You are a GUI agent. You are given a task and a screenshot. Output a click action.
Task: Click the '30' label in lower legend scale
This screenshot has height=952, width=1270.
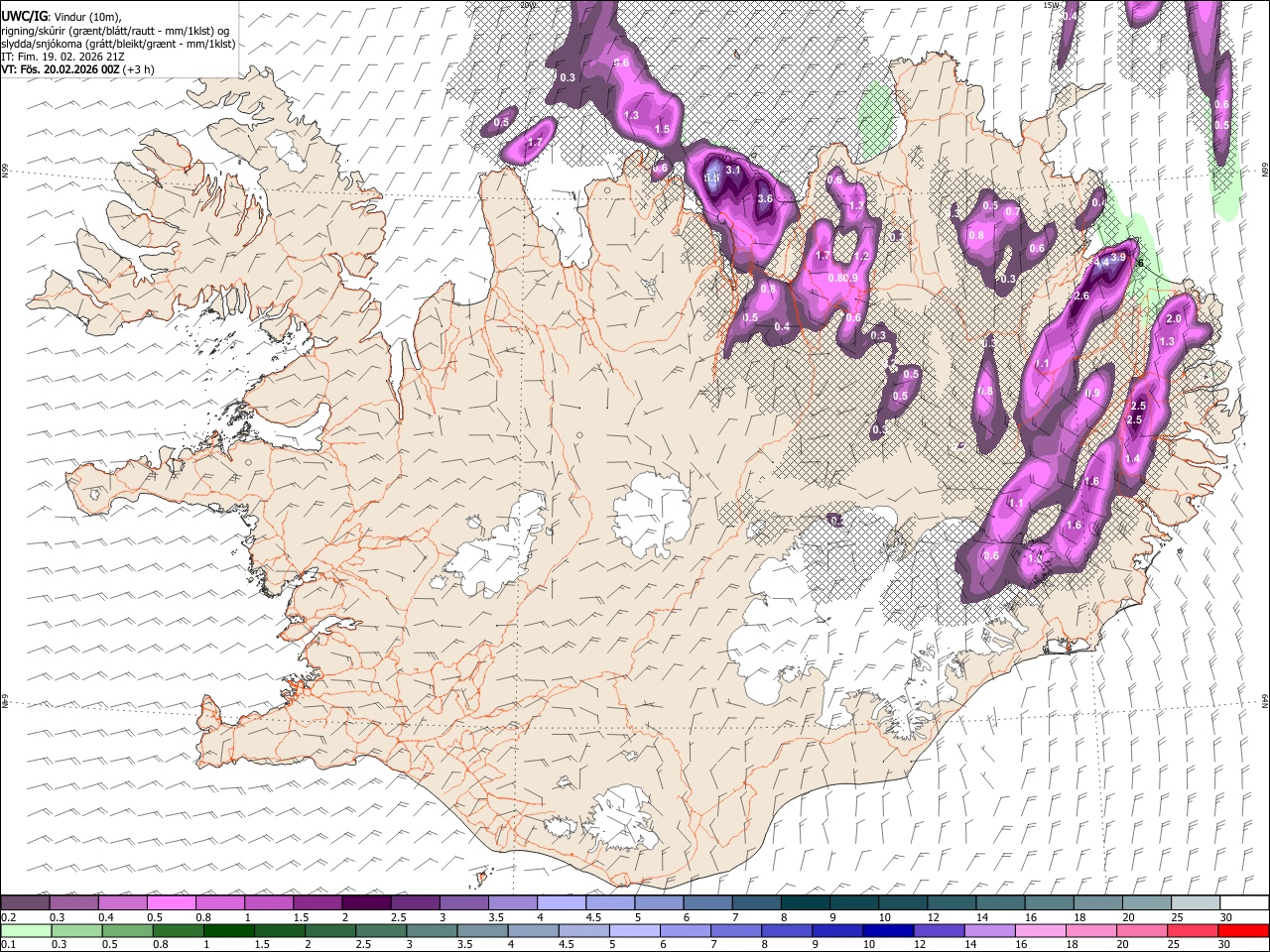(x=1226, y=944)
